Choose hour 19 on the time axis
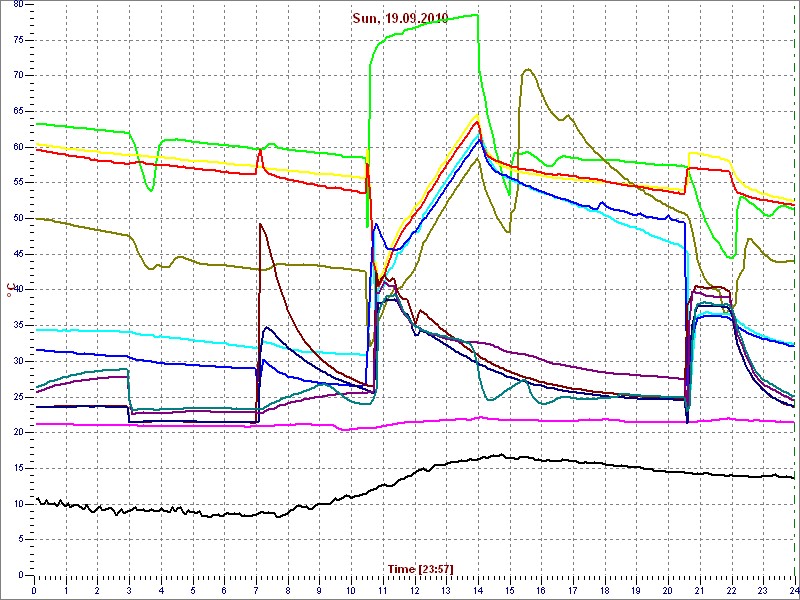Screen dimensions: 800x600 (x=636, y=590)
